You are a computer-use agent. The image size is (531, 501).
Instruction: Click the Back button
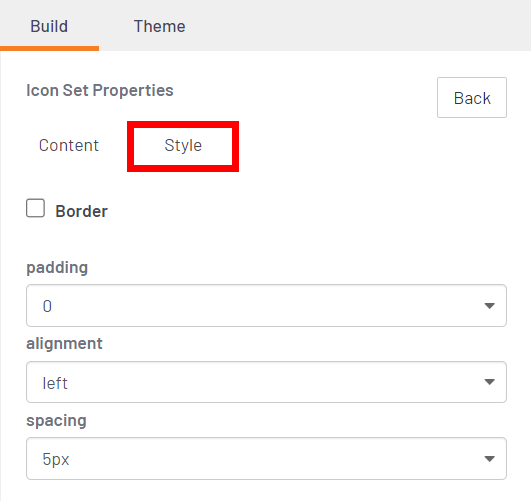[472, 98]
